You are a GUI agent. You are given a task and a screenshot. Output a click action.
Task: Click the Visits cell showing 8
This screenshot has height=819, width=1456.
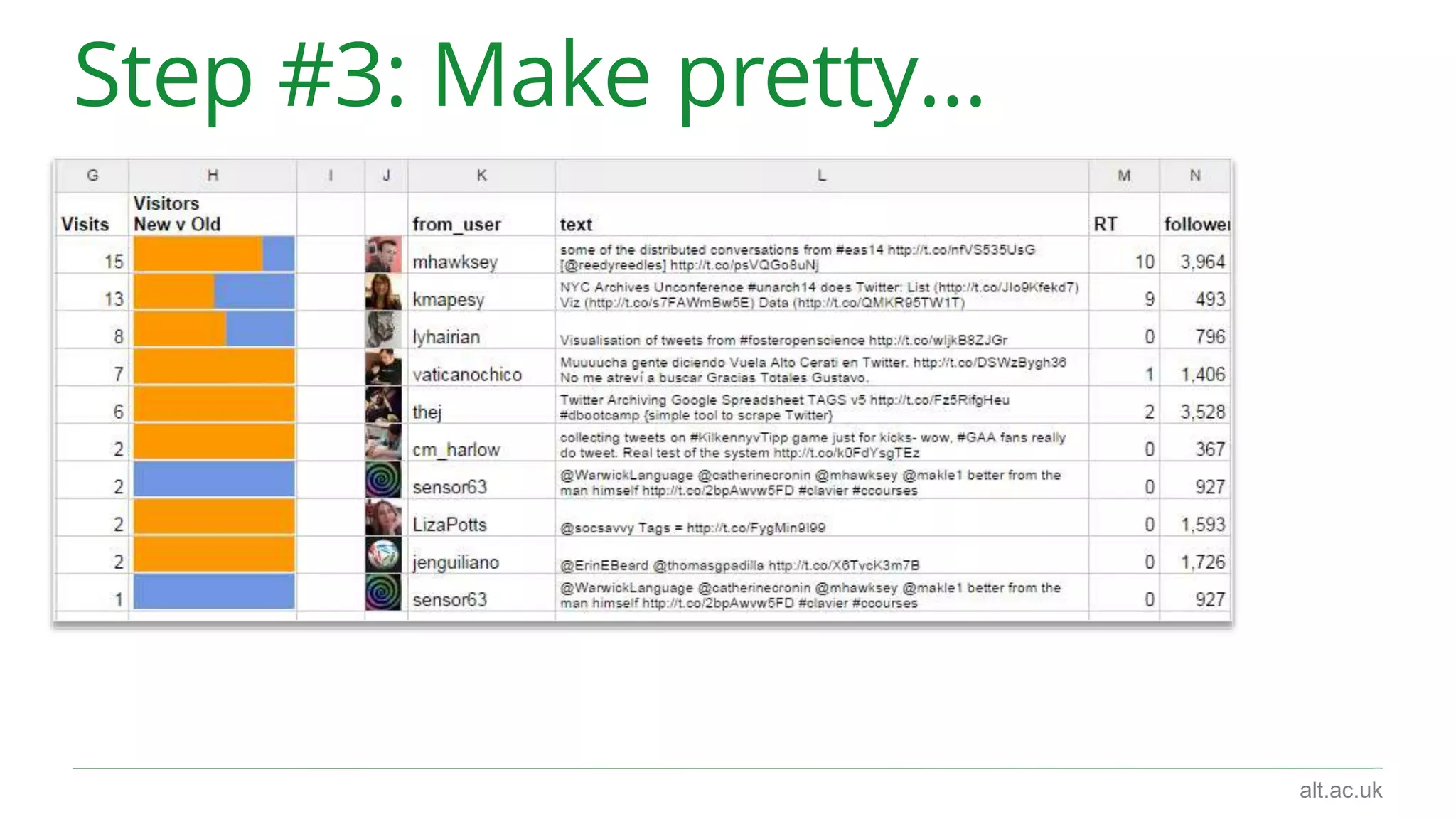92,330
